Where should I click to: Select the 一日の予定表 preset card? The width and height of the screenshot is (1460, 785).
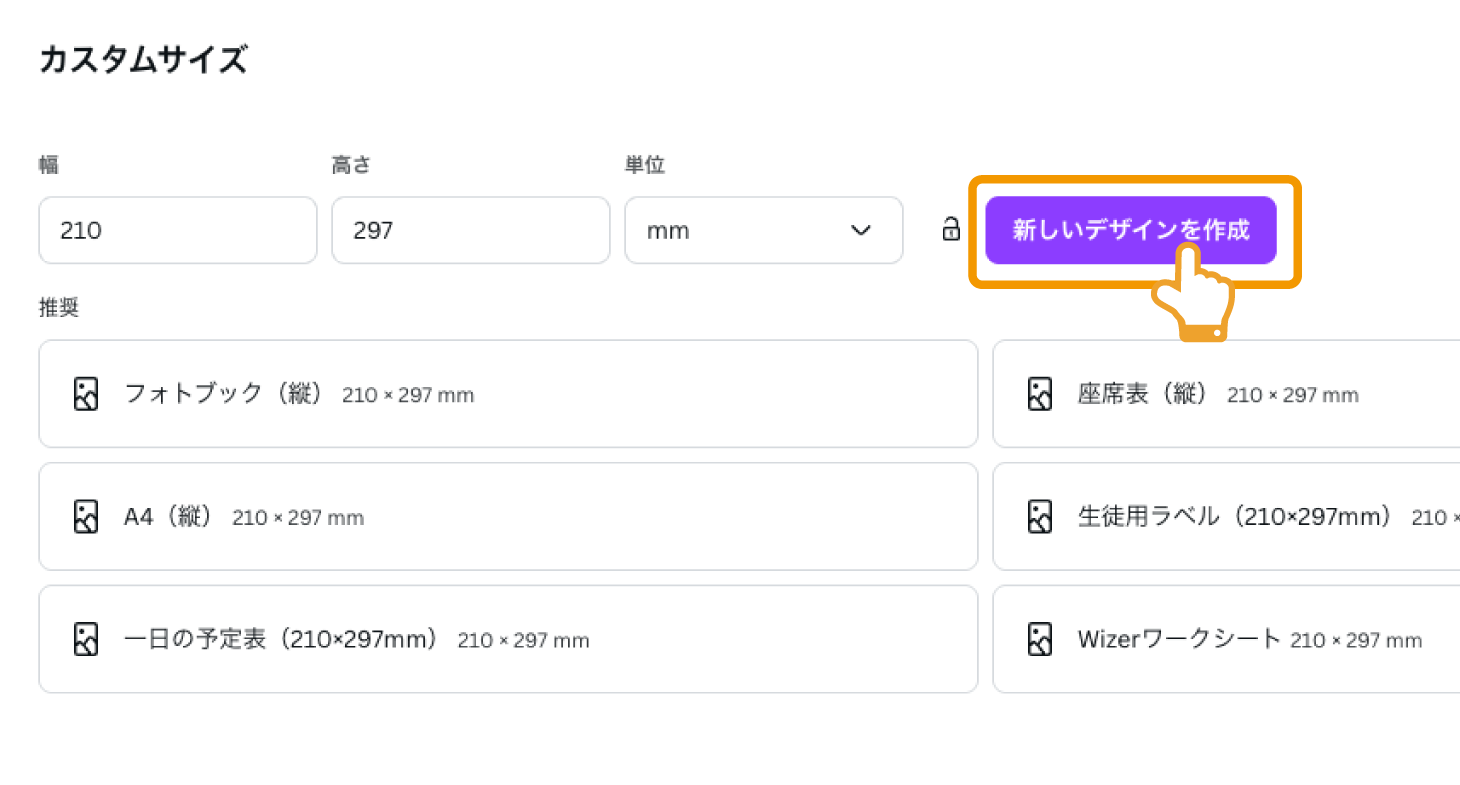[400, 639]
